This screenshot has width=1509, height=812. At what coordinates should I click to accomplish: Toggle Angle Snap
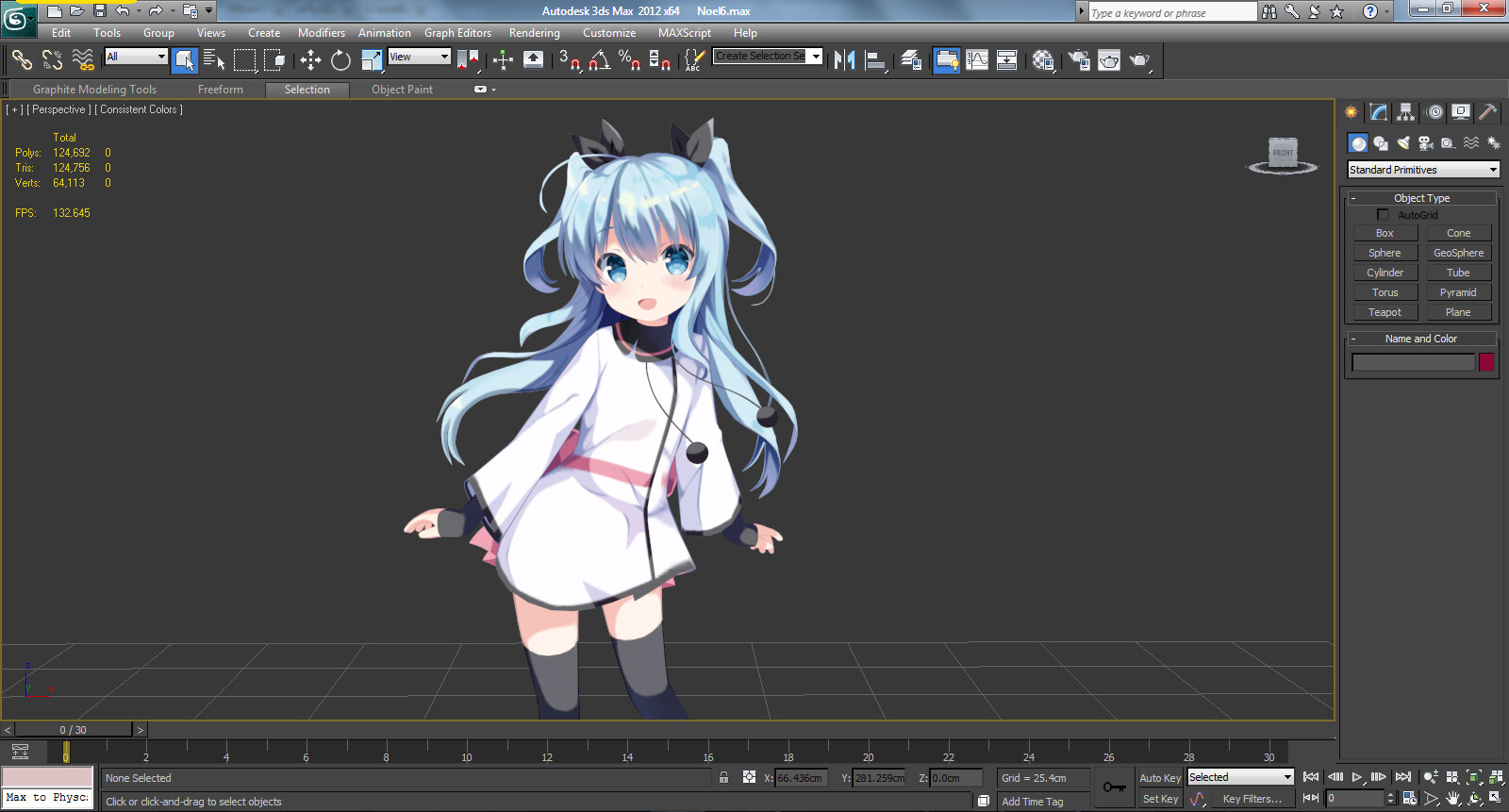pos(599,60)
